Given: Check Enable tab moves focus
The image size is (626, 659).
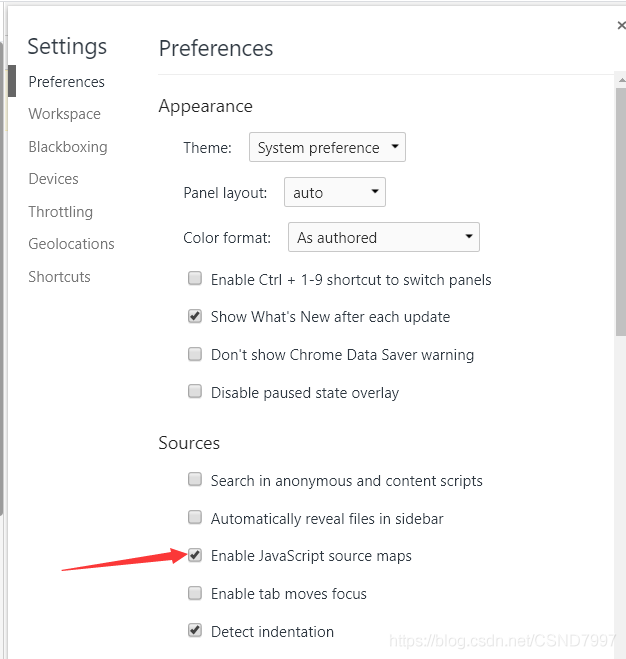Looking at the screenshot, I should [x=195, y=593].
